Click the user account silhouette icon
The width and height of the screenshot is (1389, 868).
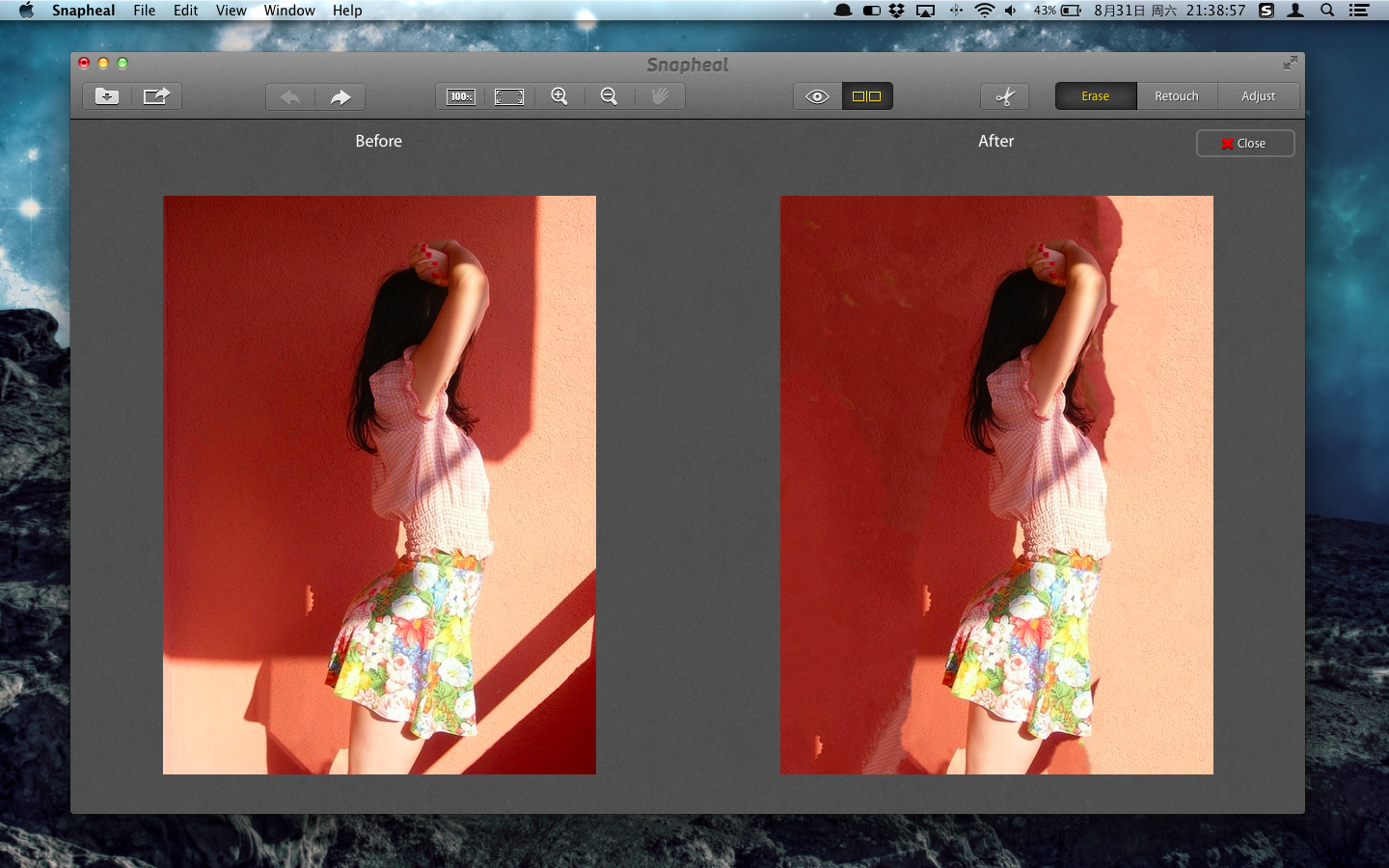pos(1295,11)
